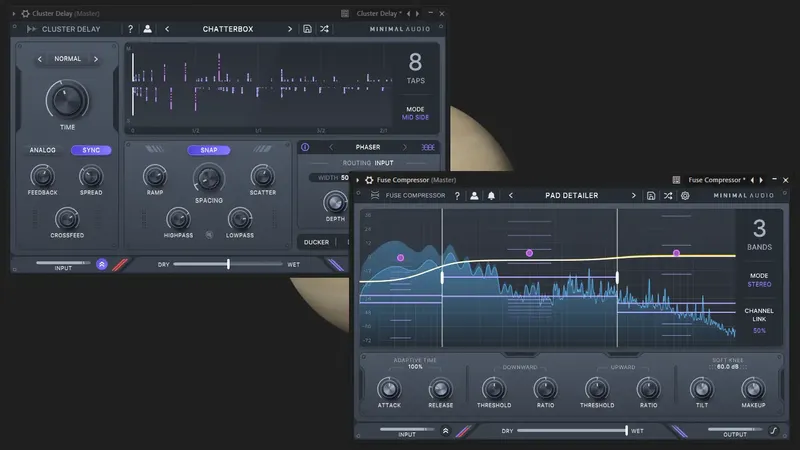
Task: Open the Cluster Delay preset grid icon in title bar
Action: 345,13
